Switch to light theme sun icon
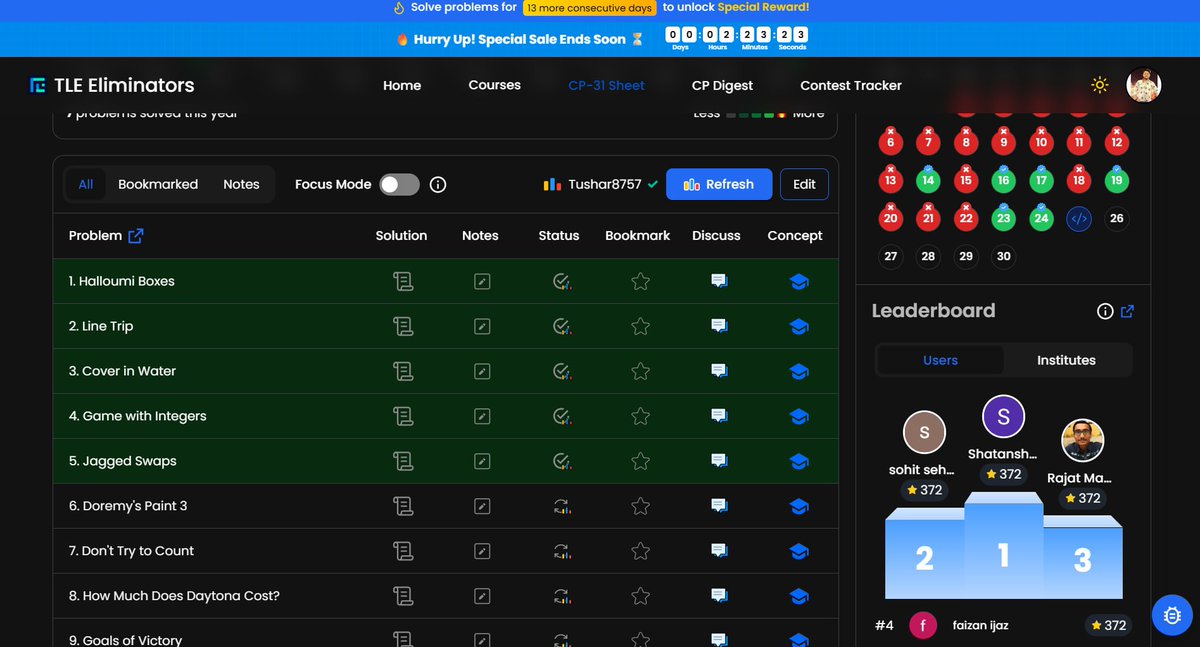Image resolution: width=1200 pixels, height=647 pixels. click(x=1100, y=85)
